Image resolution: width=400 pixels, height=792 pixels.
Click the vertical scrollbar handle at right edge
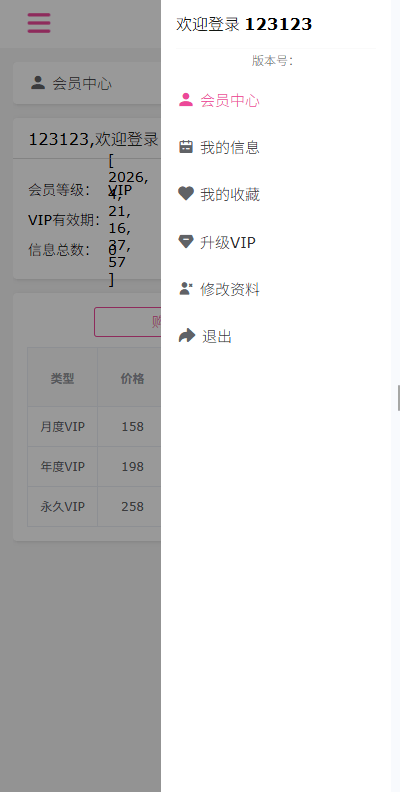tap(398, 398)
